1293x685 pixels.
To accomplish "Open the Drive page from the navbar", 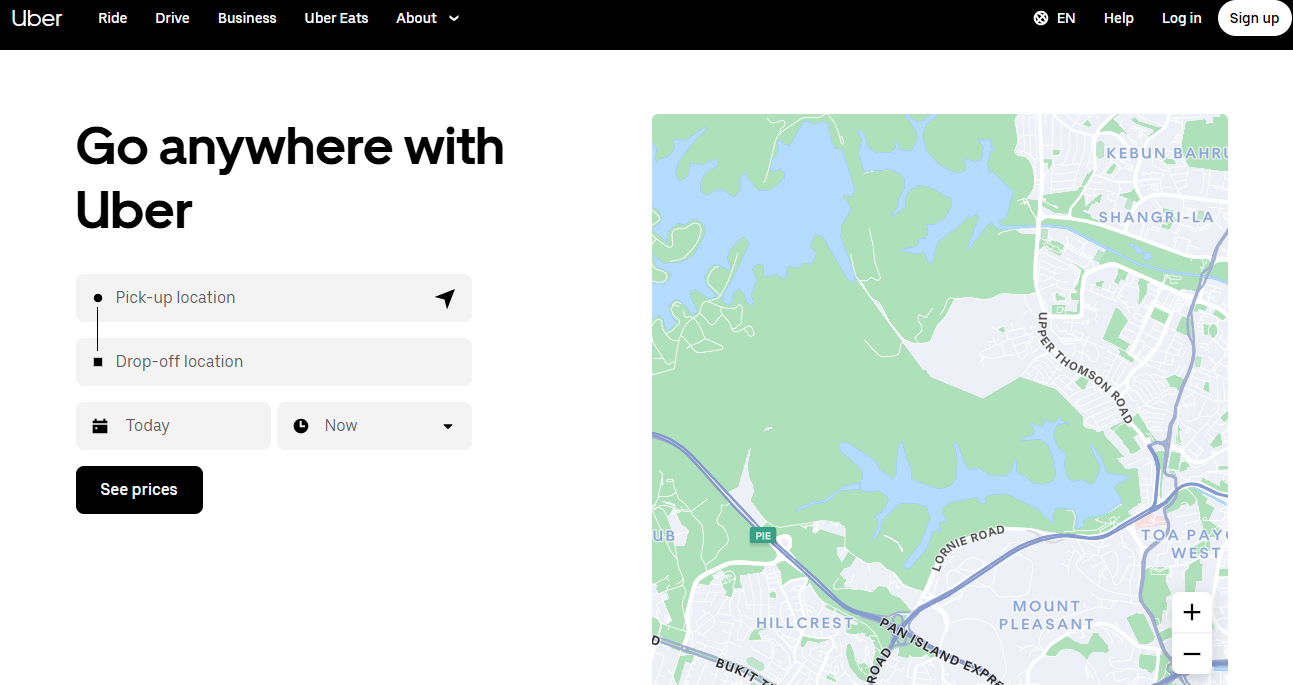I will [x=172, y=18].
